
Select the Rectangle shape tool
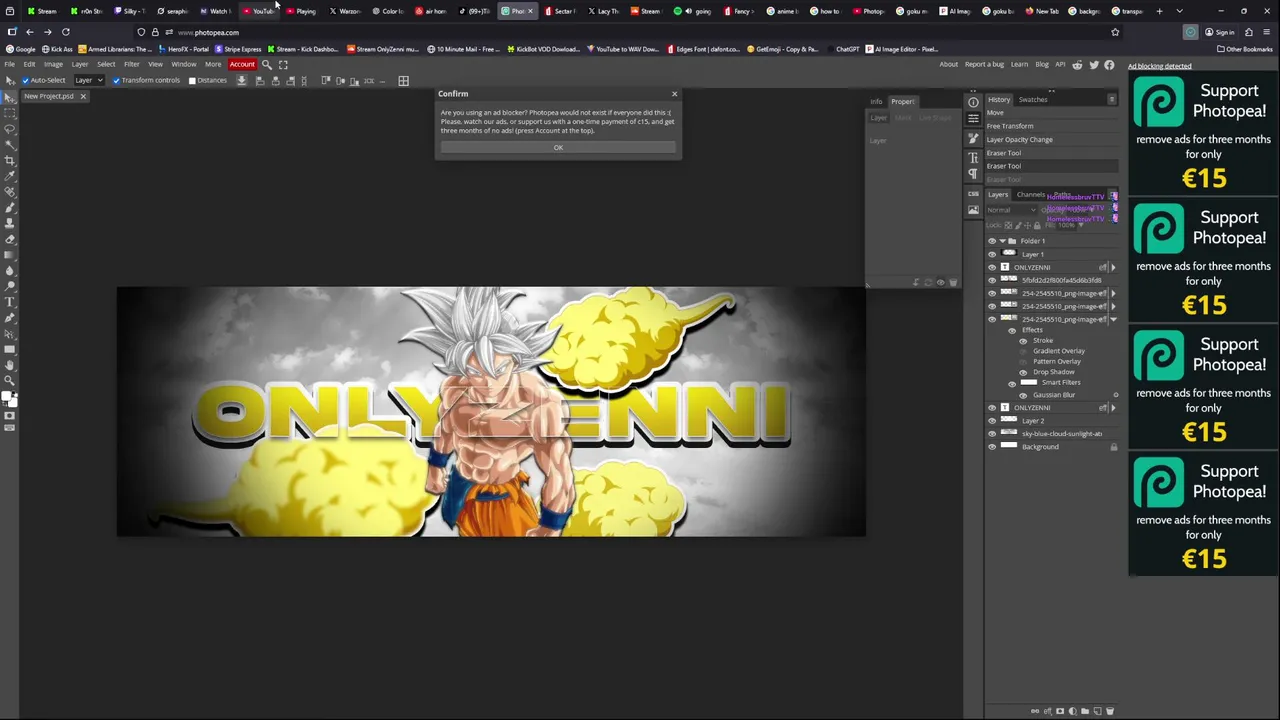click(10, 349)
